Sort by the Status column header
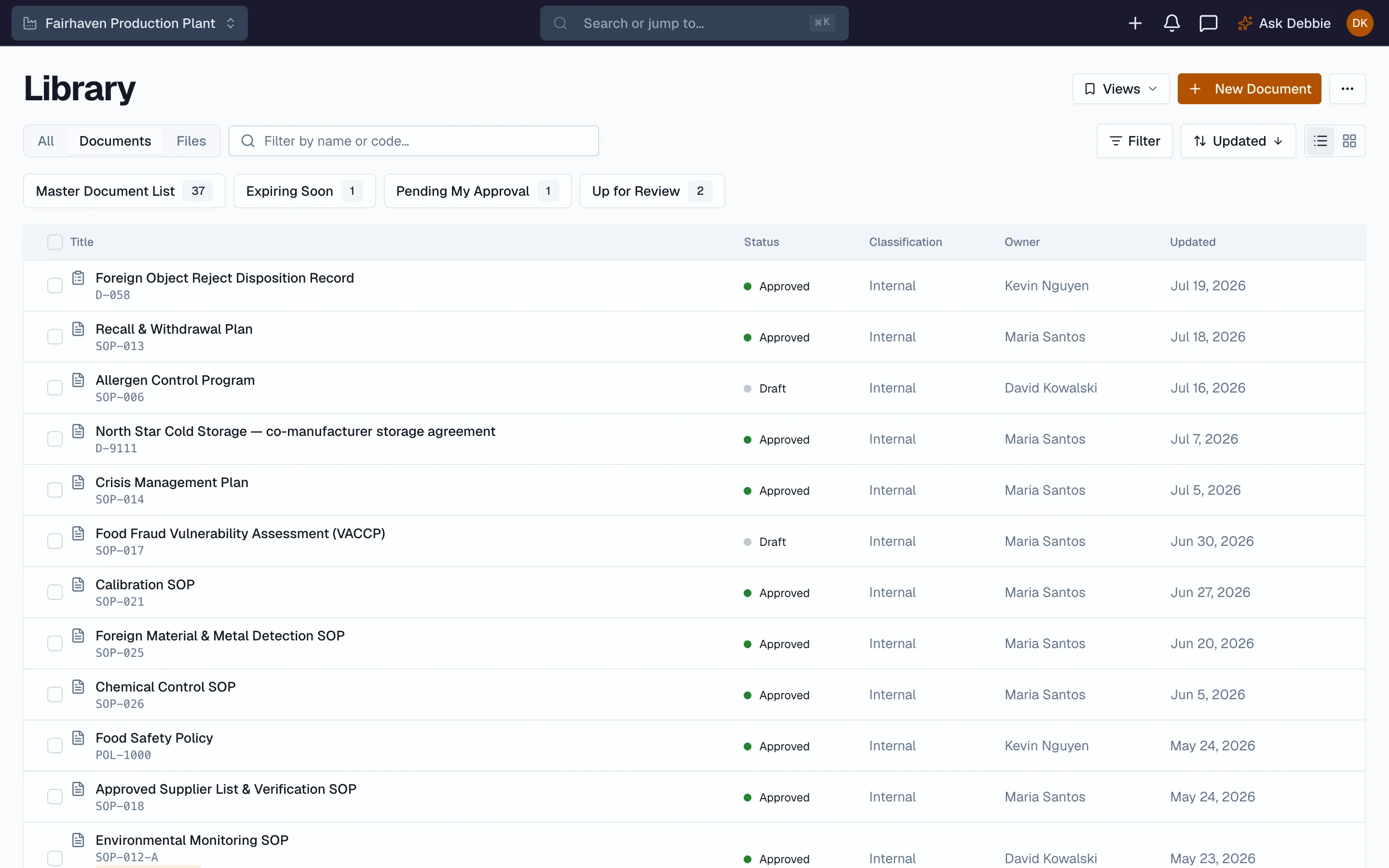The width and height of the screenshot is (1389, 868). click(x=761, y=242)
